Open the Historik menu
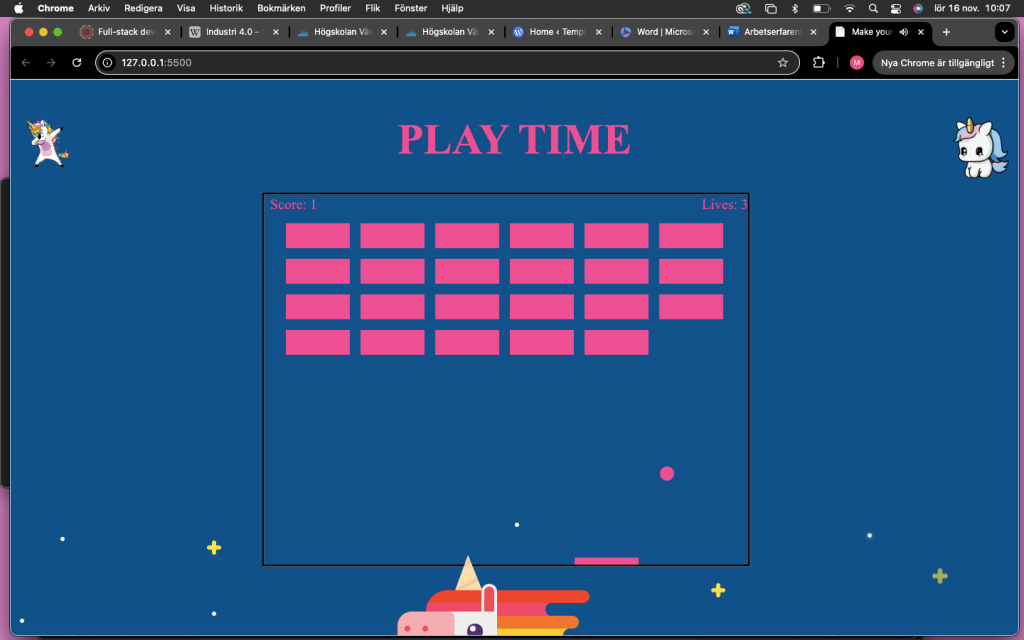 coord(226,8)
